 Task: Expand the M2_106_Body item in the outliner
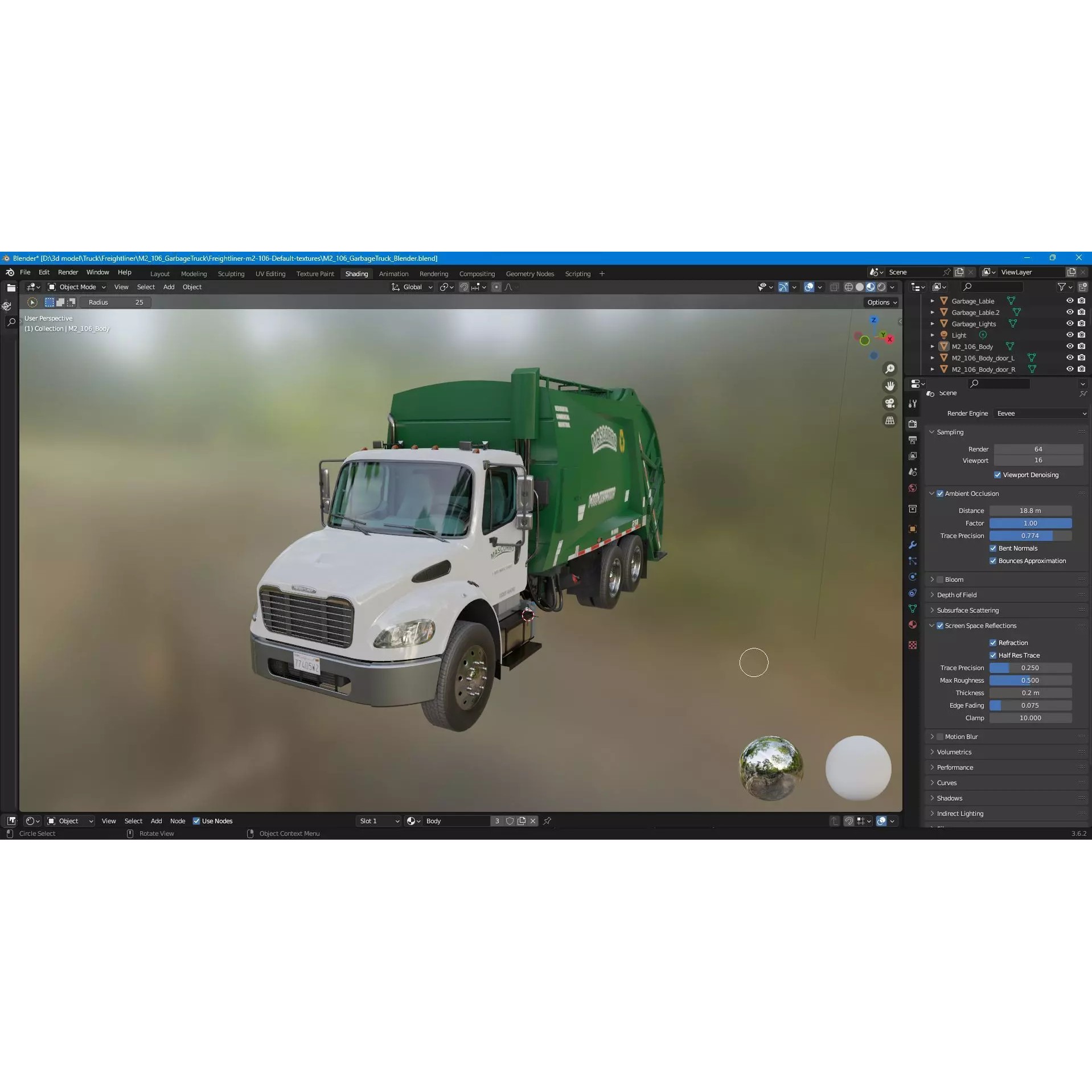tap(931, 346)
